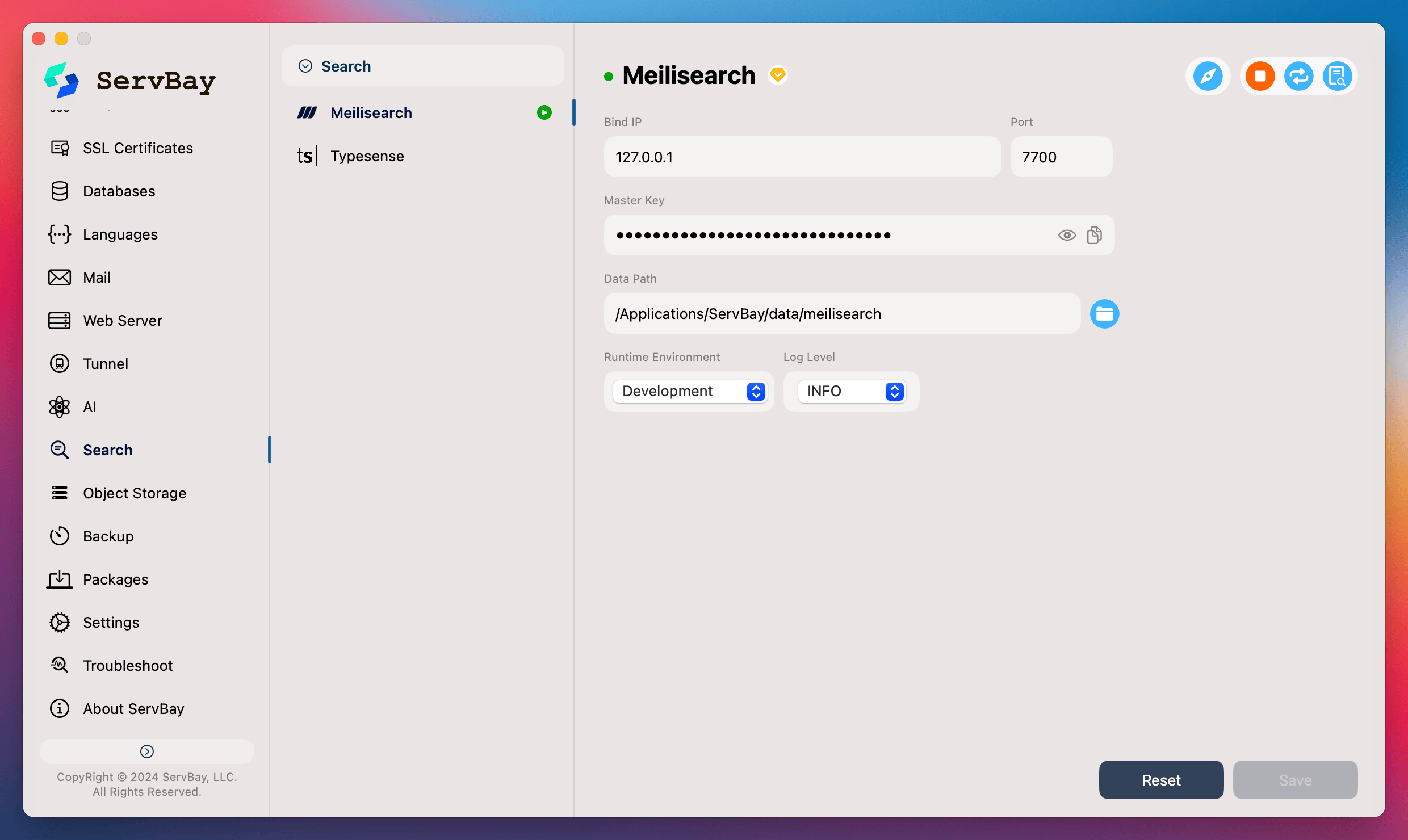Image resolution: width=1408 pixels, height=840 pixels.
Task: Stop the Meilisearch service
Action: coord(1260,76)
